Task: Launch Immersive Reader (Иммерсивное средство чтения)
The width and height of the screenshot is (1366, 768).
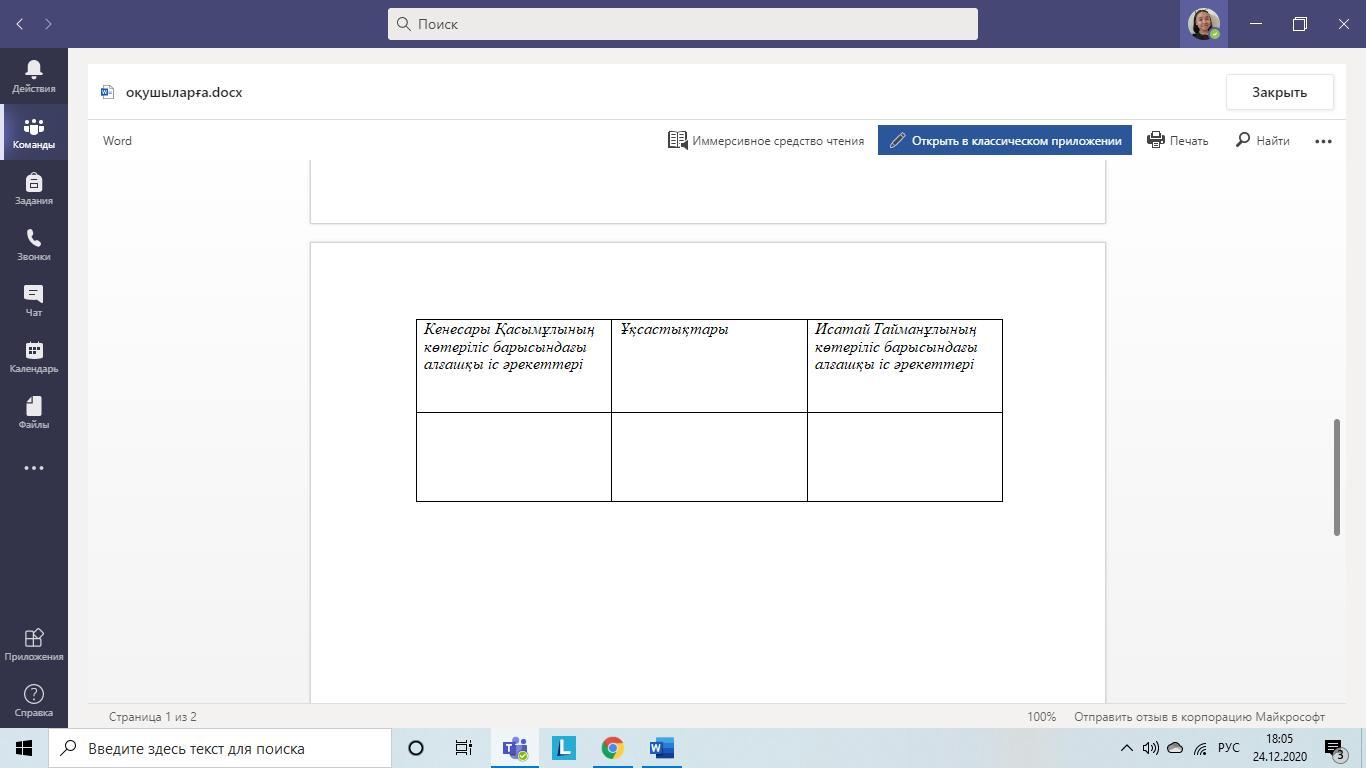Action: coord(766,141)
